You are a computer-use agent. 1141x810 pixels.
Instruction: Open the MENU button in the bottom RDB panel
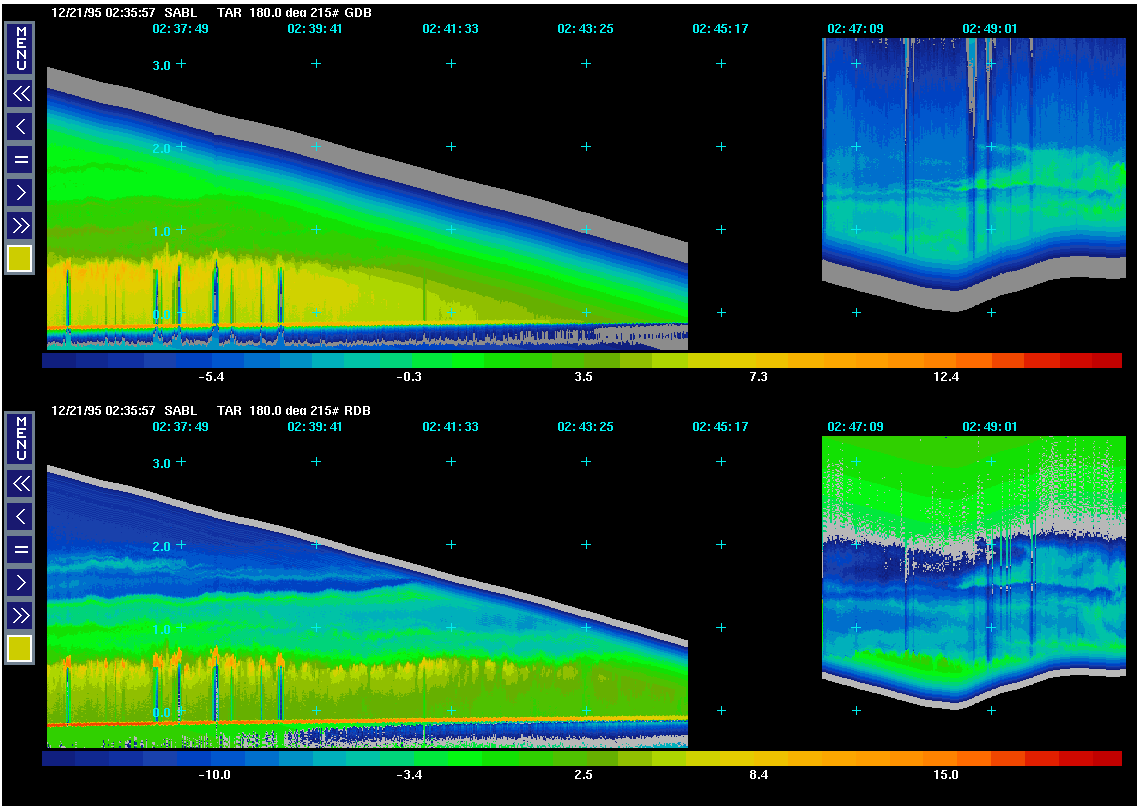tap(20, 439)
